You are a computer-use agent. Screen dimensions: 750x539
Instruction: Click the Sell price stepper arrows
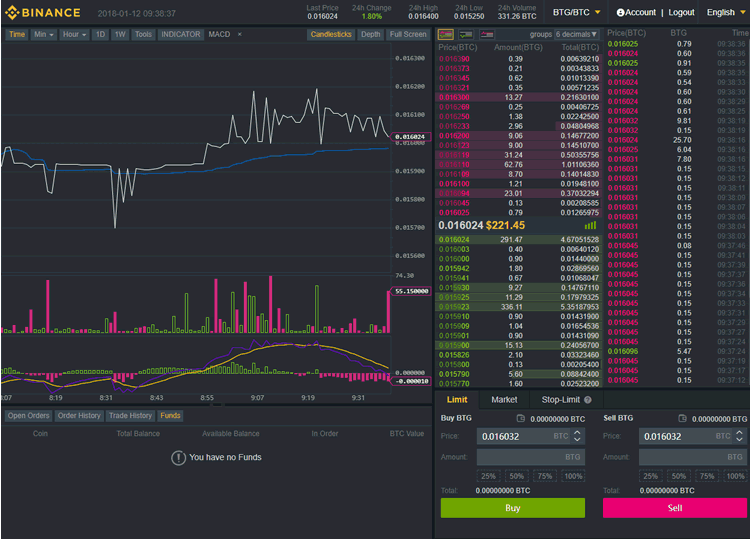tap(739, 436)
